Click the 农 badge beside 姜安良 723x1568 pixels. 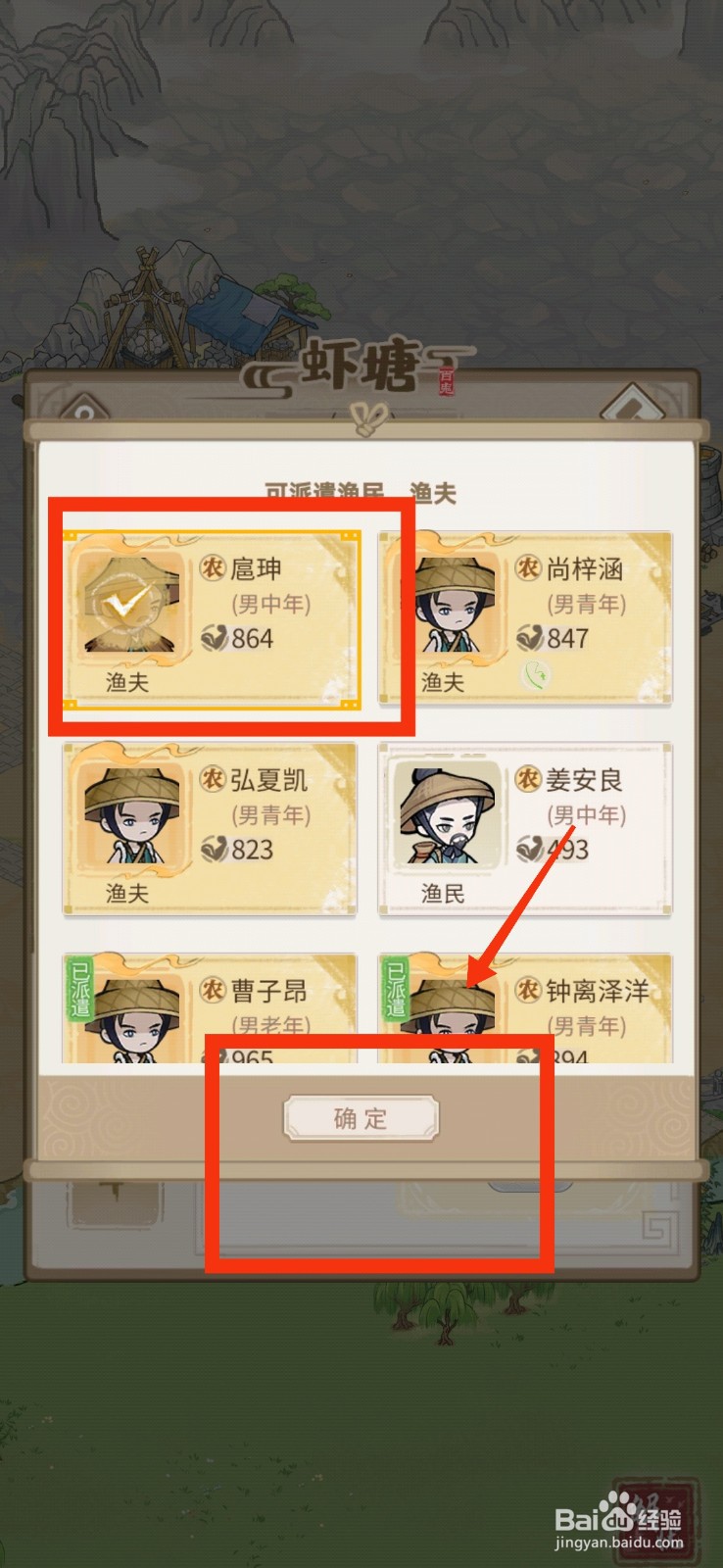pyautogui.click(x=529, y=779)
